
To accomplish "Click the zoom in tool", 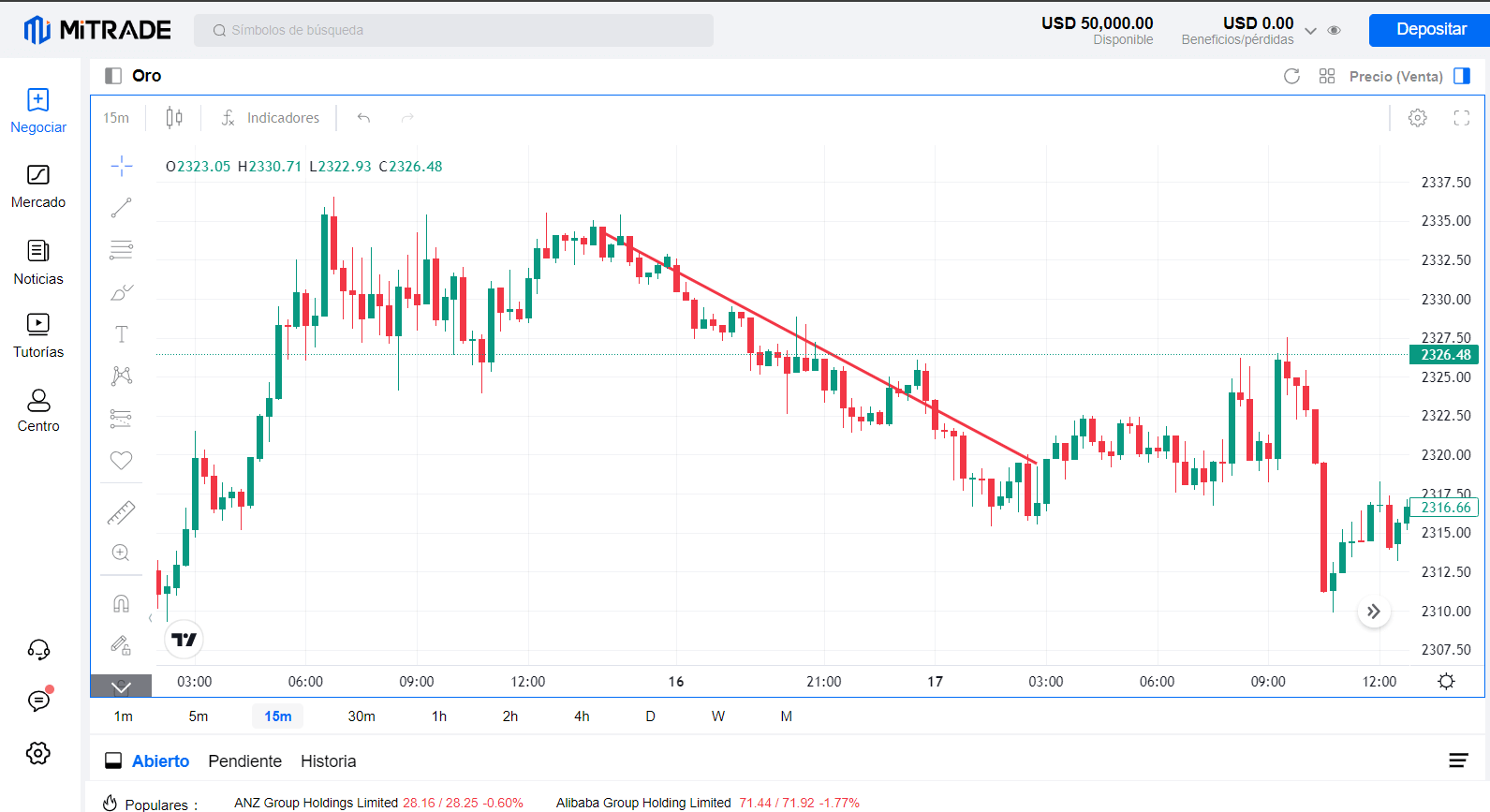I will click(121, 553).
